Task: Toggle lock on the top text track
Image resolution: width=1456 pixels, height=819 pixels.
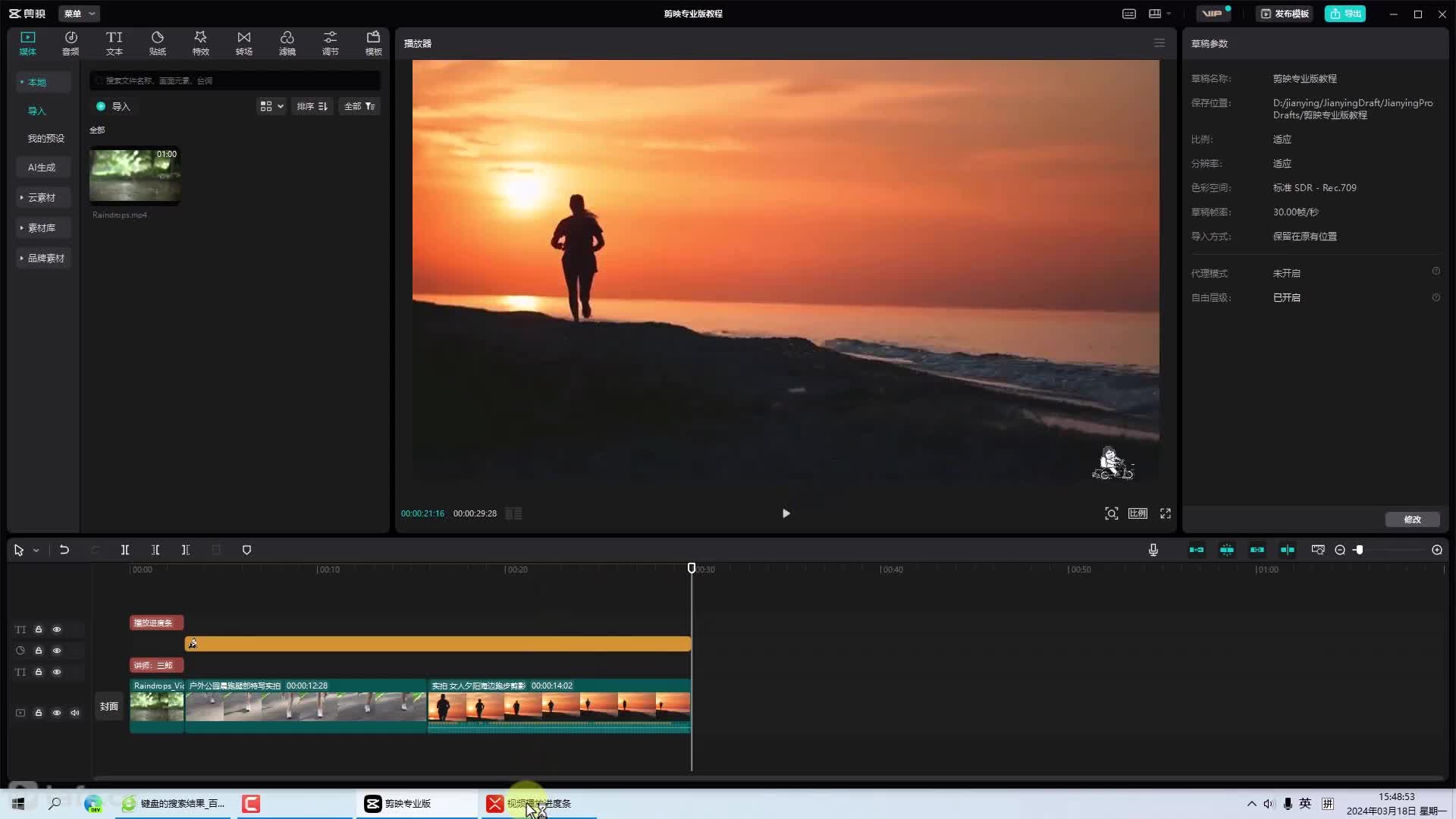Action: [x=39, y=629]
